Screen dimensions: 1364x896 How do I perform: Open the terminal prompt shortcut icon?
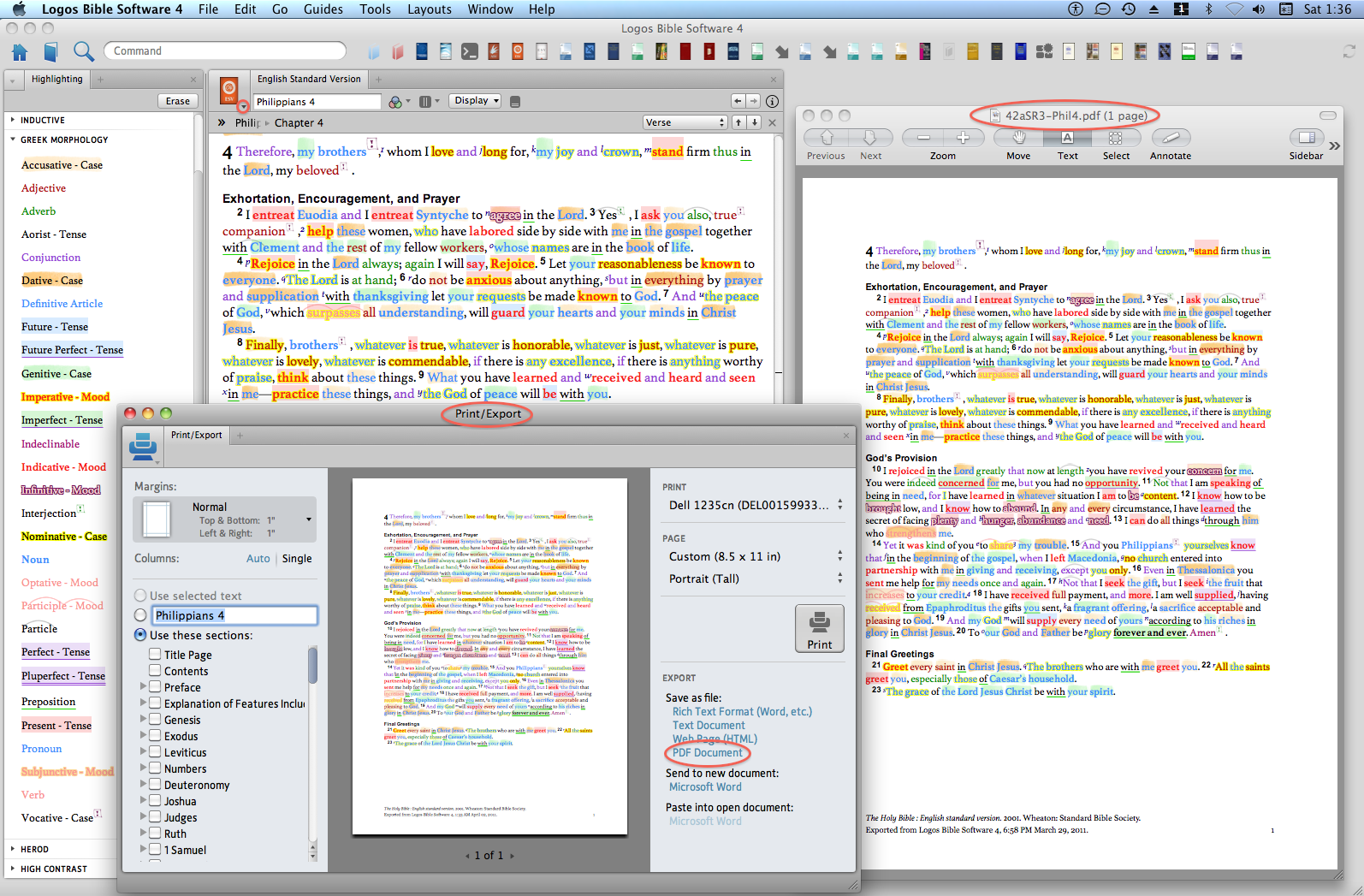(471, 51)
